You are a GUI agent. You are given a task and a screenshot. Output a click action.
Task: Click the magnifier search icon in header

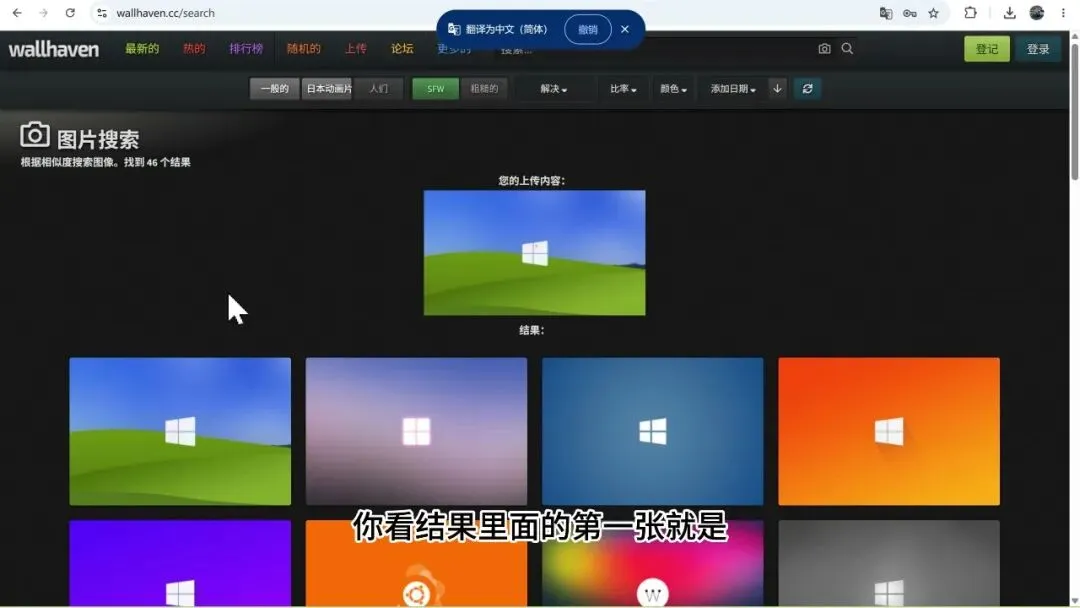pyautogui.click(x=847, y=49)
